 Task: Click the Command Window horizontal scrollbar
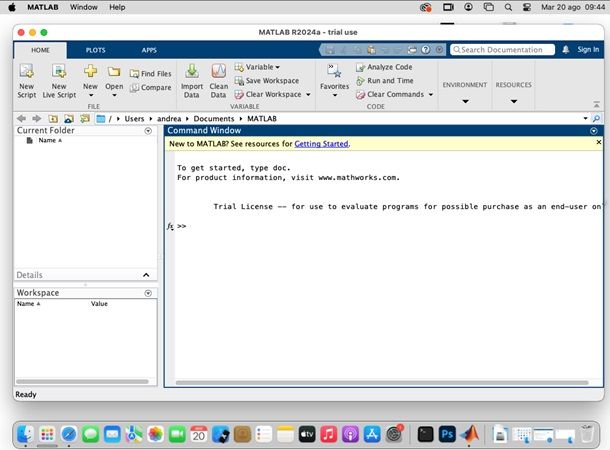coord(382,383)
